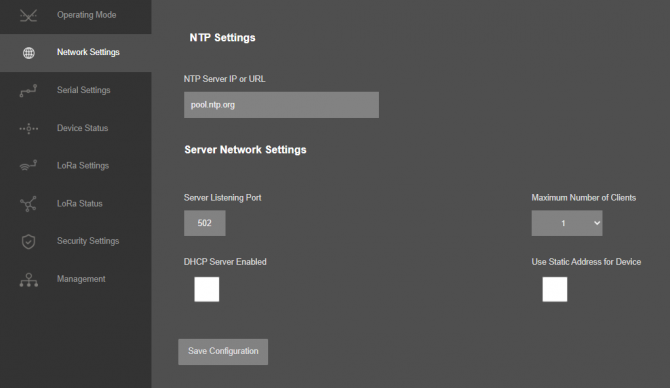Click the NTP Server IP or URL field
The image size is (670, 388).
(281, 105)
